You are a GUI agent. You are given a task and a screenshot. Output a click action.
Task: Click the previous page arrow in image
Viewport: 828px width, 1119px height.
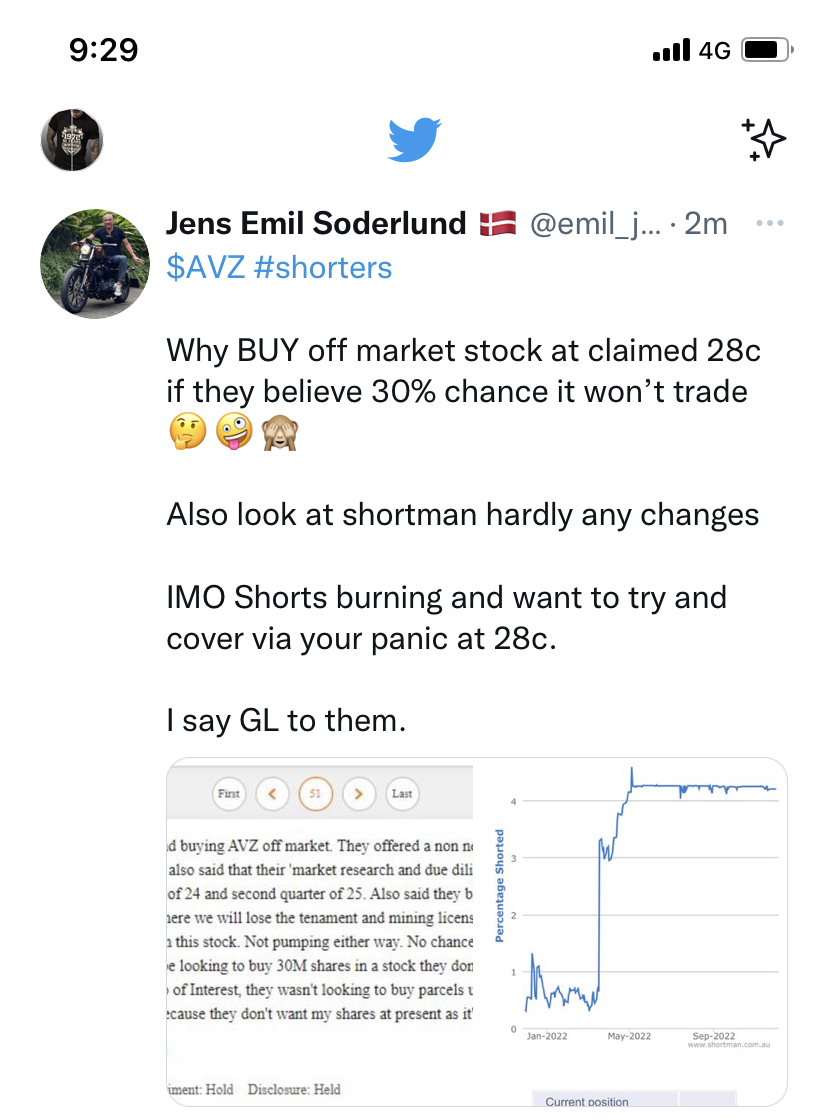(272, 794)
